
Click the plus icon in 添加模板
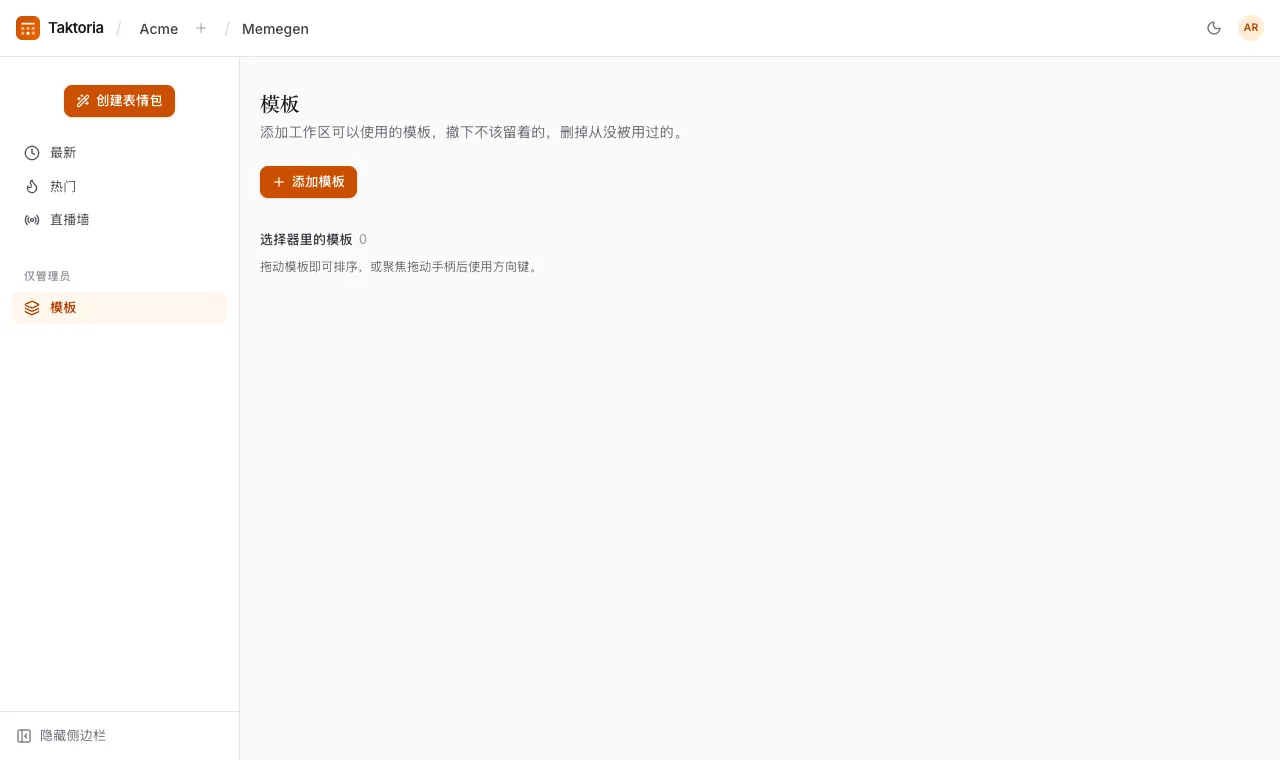pos(279,182)
